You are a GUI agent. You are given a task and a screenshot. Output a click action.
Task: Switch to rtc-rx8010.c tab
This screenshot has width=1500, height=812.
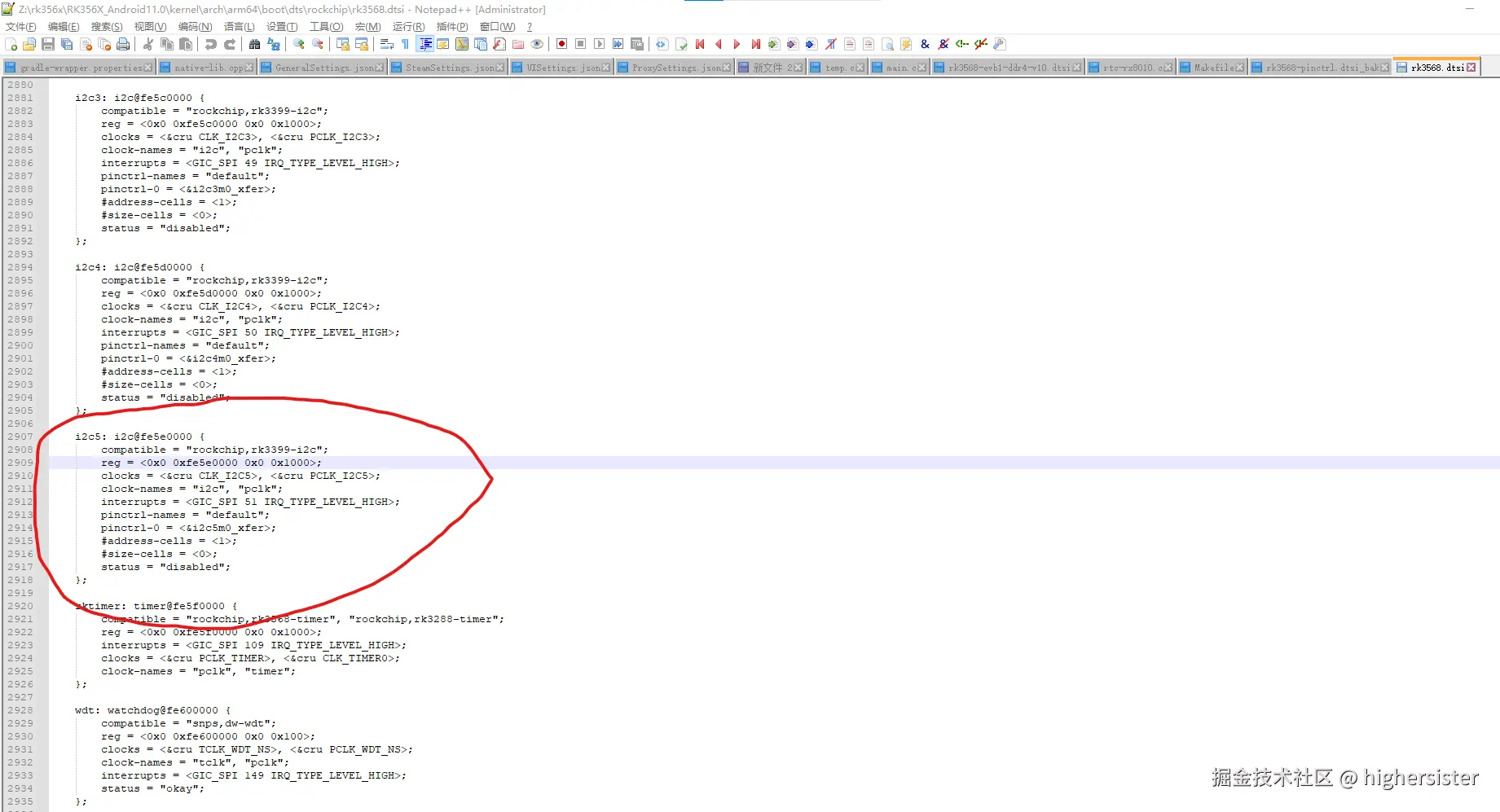[x=1131, y=68]
